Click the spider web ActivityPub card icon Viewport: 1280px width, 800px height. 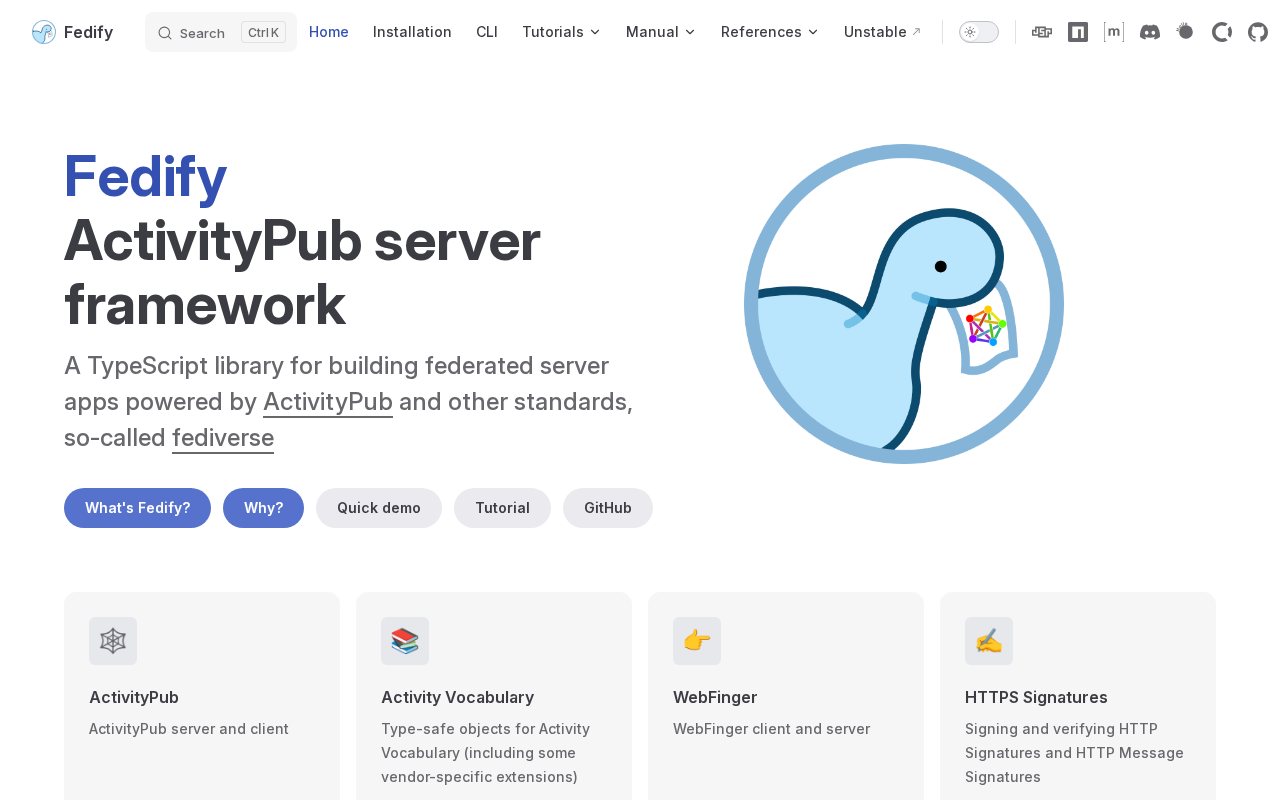(x=113, y=641)
